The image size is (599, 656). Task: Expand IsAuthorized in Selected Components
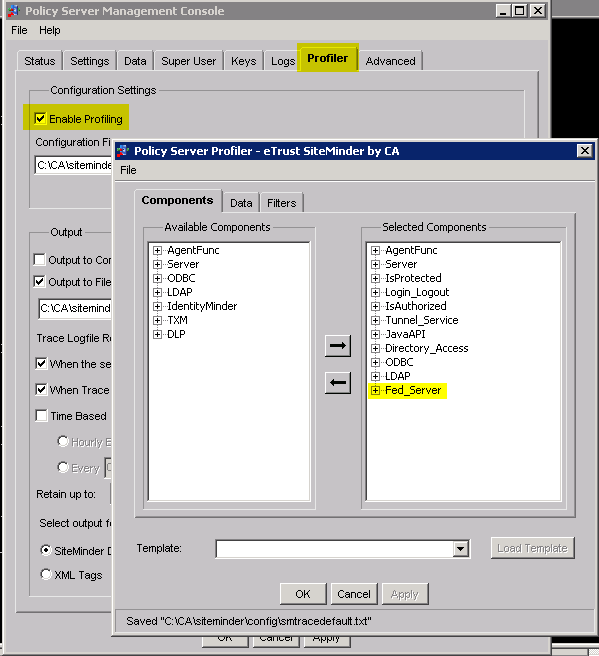pos(375,306)
